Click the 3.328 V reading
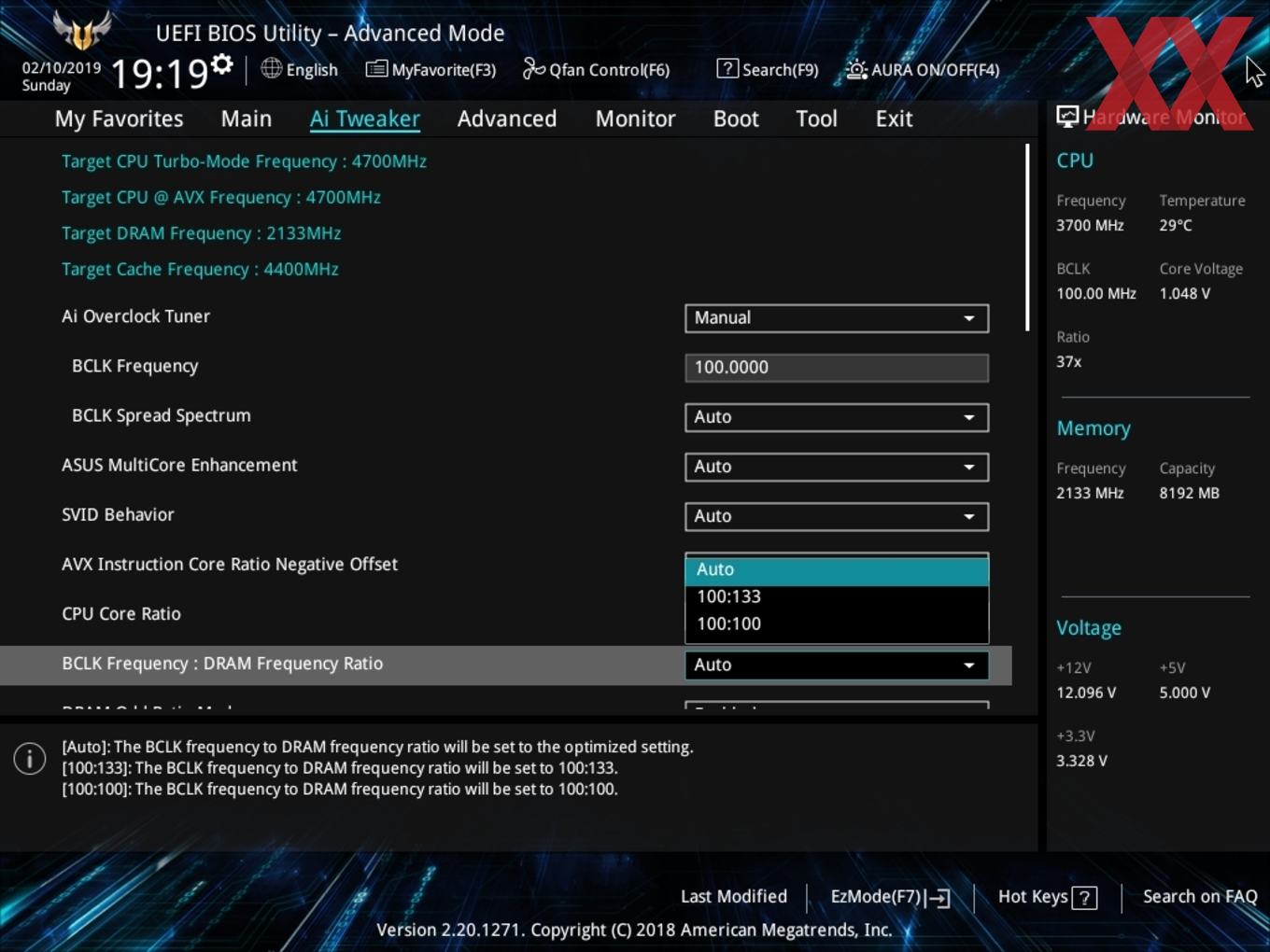Screen dimensions: 1270x952 (1082, 761)
